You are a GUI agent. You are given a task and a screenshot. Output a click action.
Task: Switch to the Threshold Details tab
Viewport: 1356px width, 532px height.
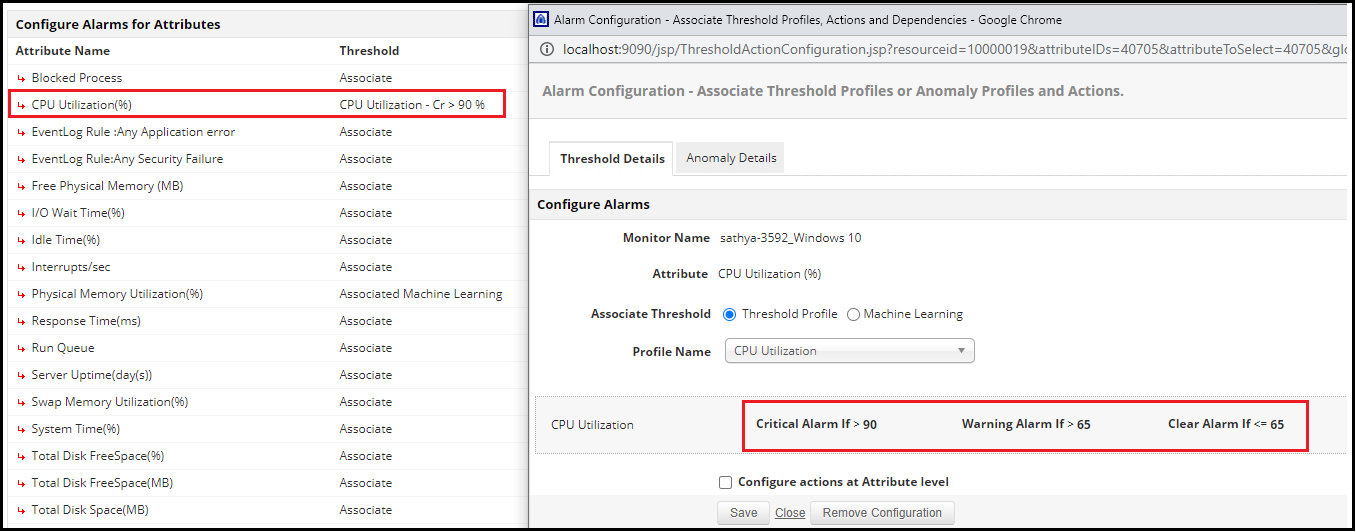coord(612,158)
